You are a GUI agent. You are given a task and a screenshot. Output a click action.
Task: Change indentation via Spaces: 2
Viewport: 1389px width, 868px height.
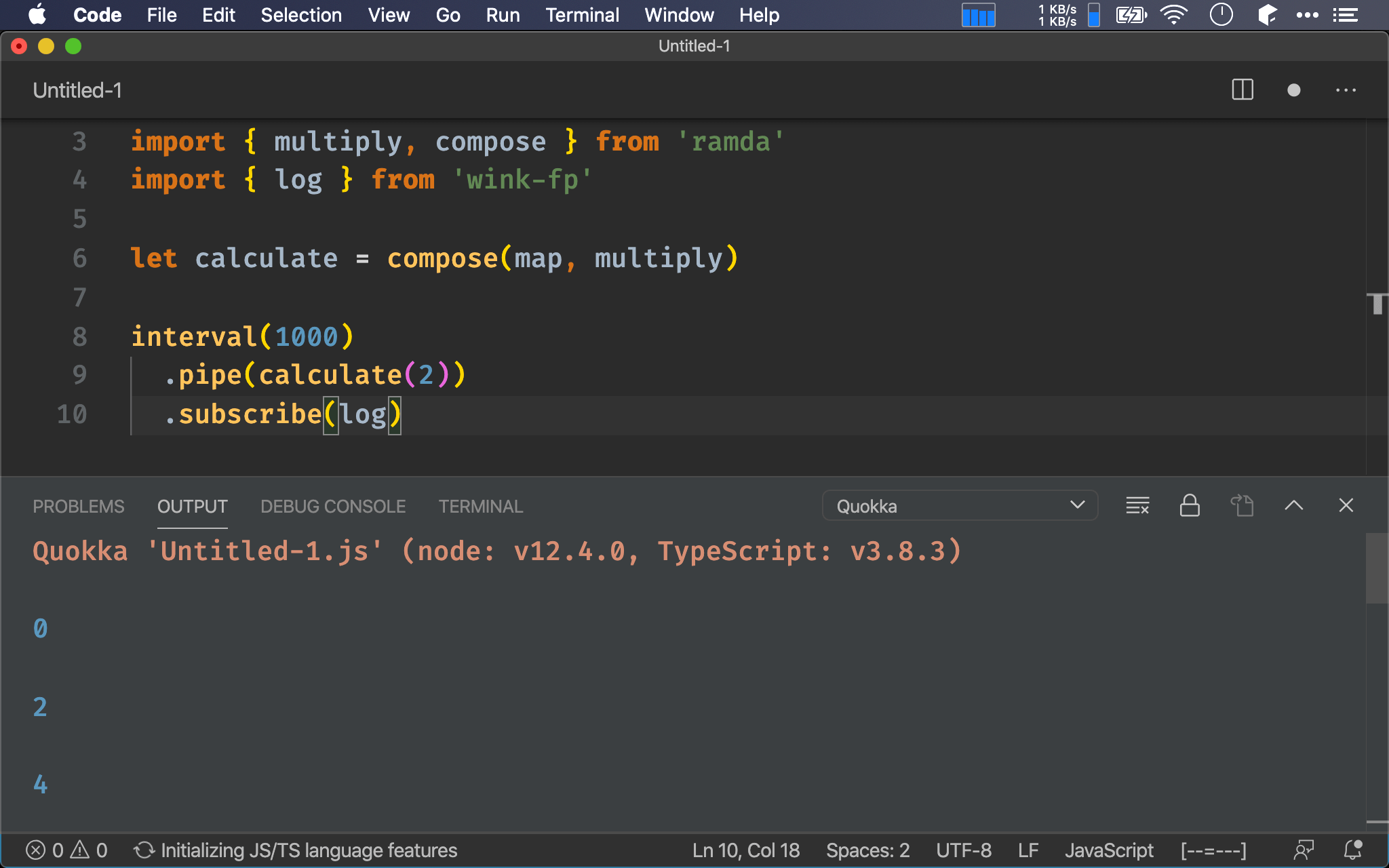(x=867, y=850)
